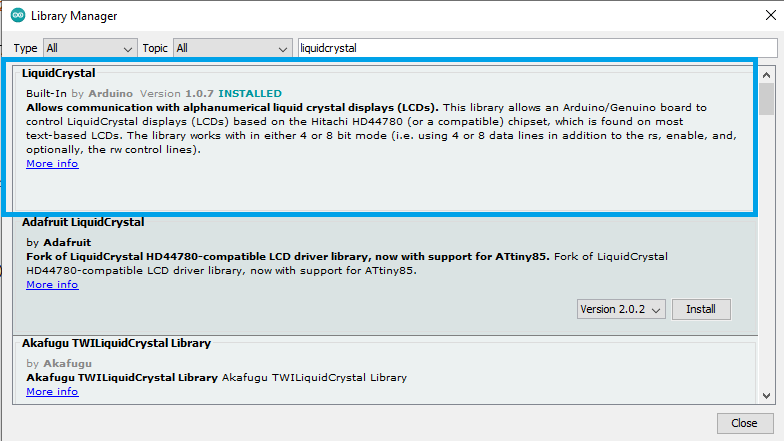Image resolution: width=784 pixels, height=441 pixels.
Task: Open More info for Adafruit LiquidCrystal
Action: [x=52, y=285]
